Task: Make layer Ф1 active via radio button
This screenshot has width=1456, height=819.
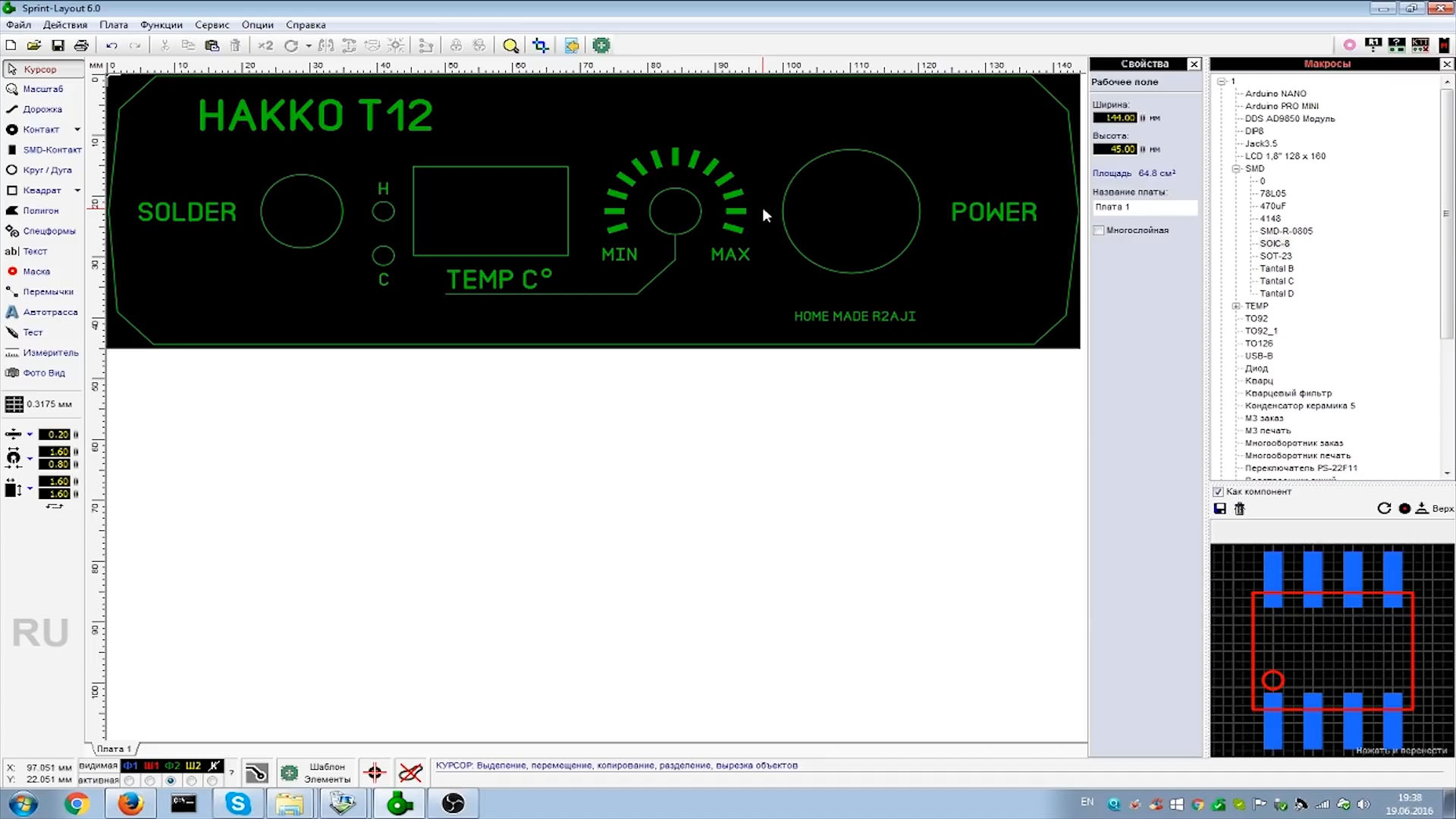Action: tap(130, 780)
